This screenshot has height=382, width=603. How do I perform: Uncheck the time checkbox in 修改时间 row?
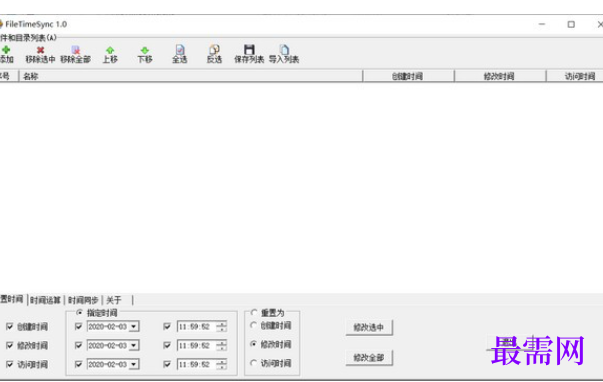click(167, 345)
